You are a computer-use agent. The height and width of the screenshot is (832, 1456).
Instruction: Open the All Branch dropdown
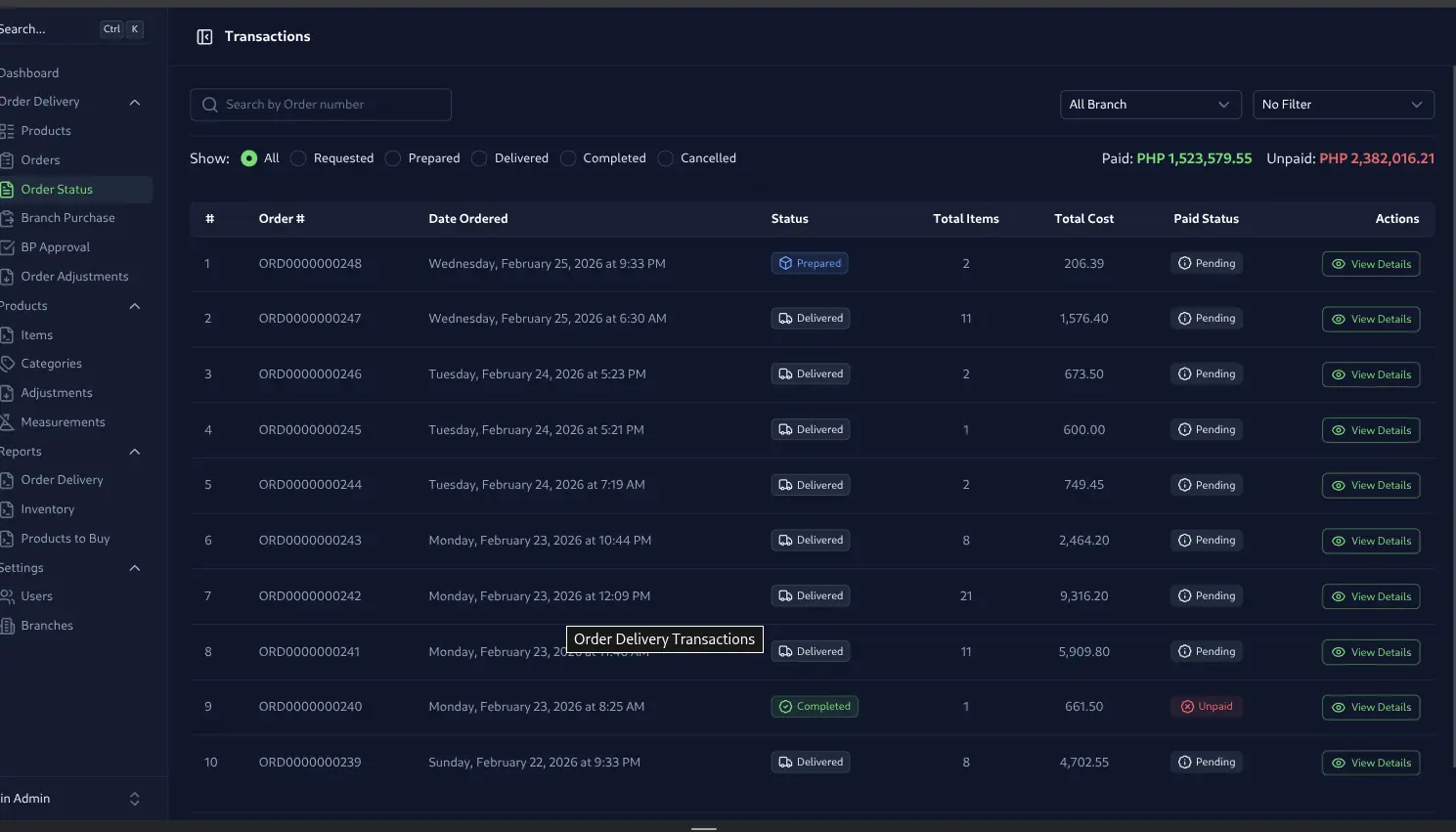pos(1150,105)
